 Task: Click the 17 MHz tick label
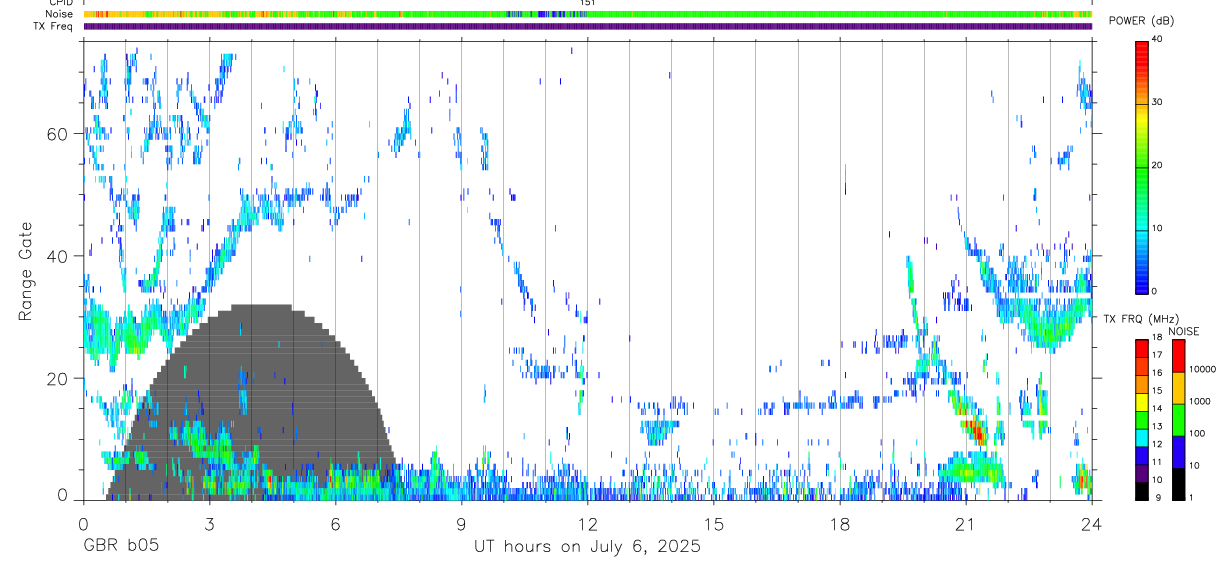[1157, 355]
